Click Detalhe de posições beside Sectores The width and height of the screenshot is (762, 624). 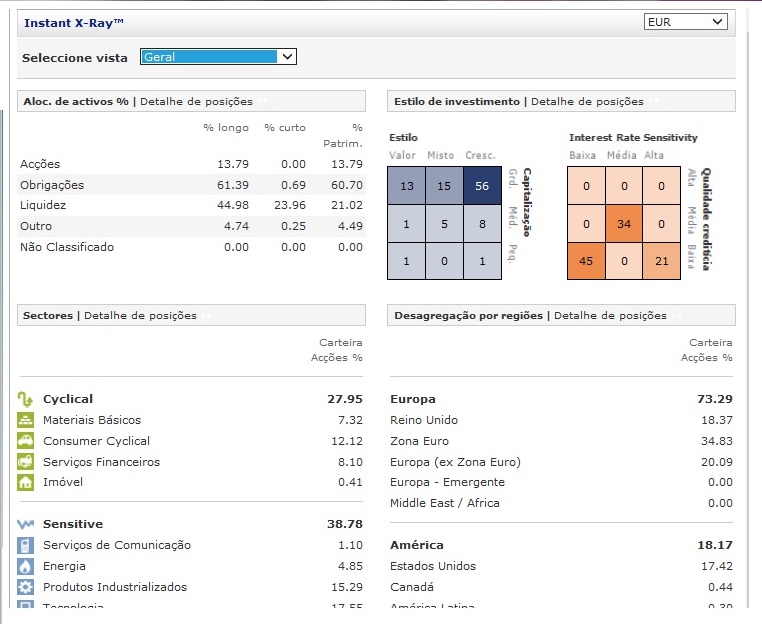pos(140,316)
